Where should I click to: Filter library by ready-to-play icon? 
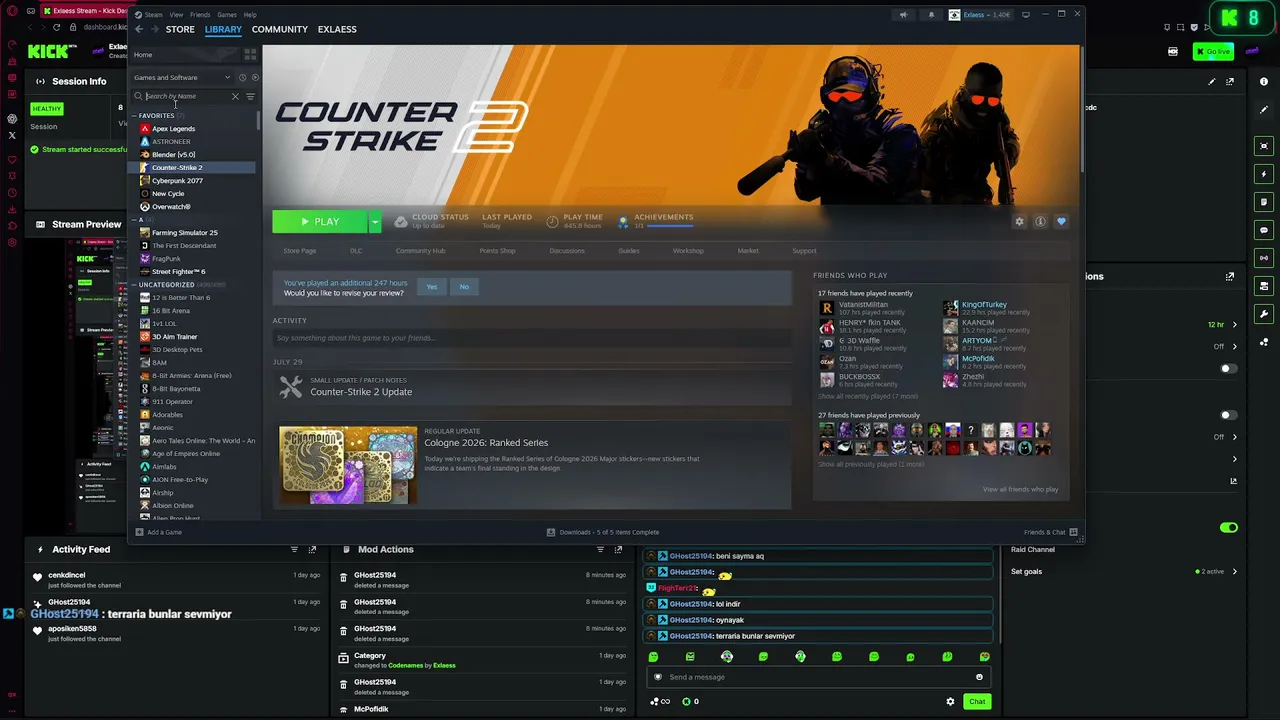254,77
